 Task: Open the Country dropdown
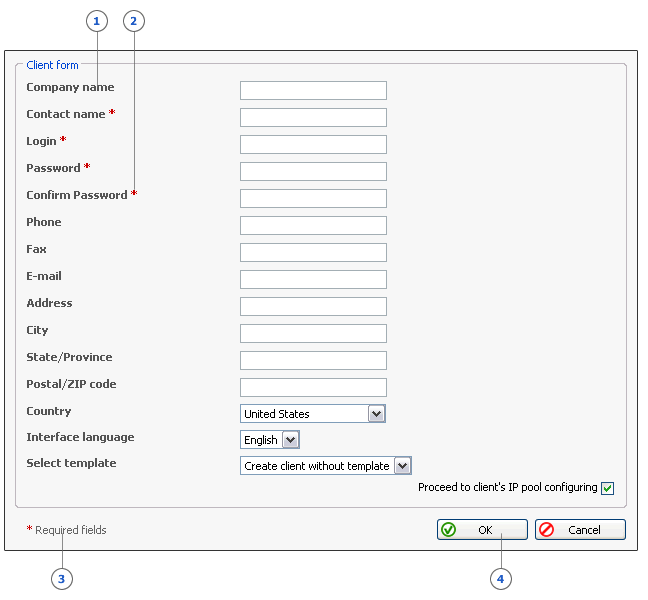coord(376,414)
